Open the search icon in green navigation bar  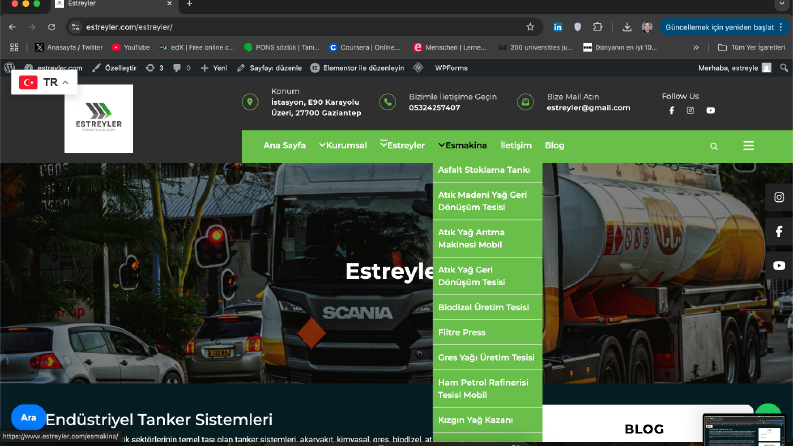point(714,146)
